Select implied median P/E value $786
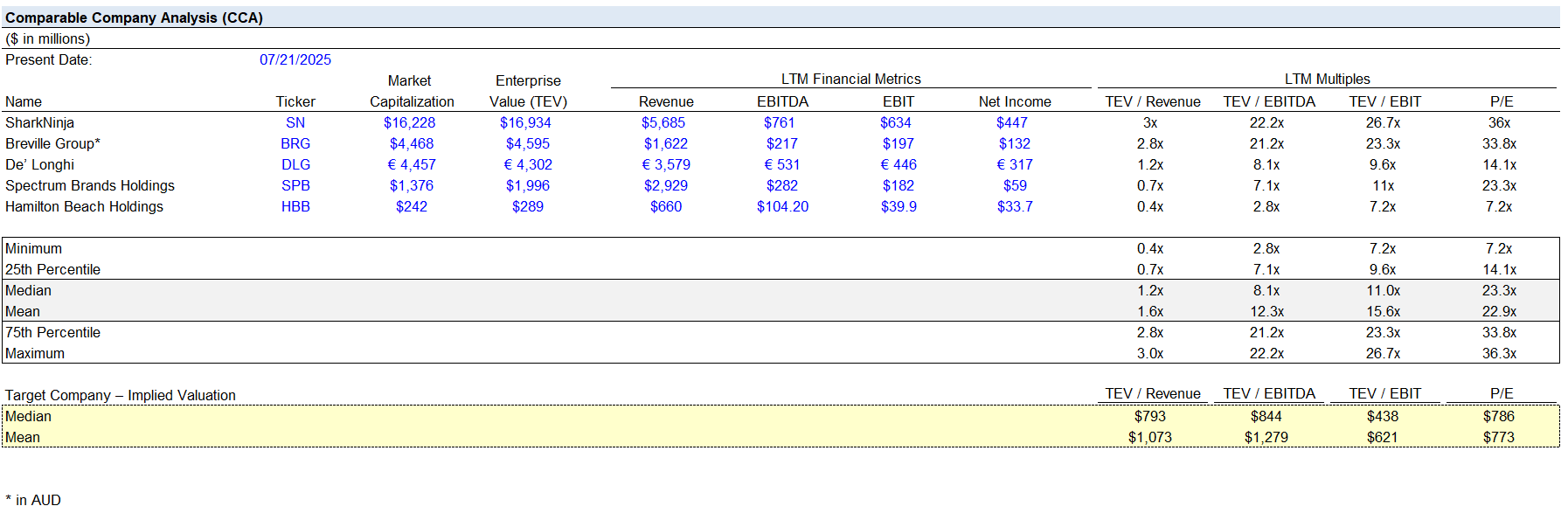Screen dimensions: 1568x520 click(1500, 416)
